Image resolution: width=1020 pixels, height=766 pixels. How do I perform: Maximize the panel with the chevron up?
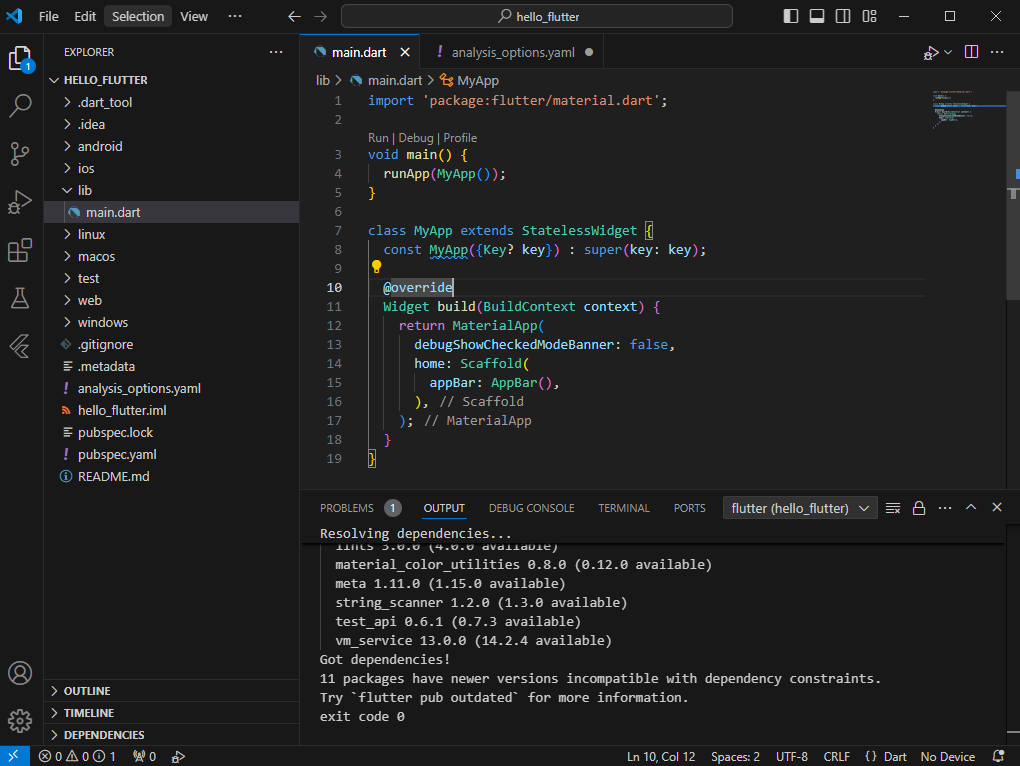[971, 507]
